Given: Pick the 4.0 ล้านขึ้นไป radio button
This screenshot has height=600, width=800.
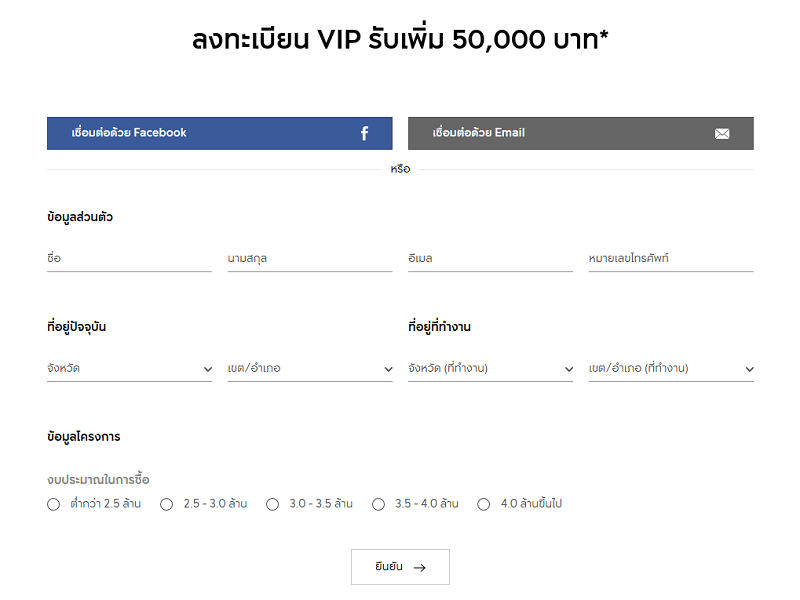Looking at the screenshot, I should tap(483, 505).
